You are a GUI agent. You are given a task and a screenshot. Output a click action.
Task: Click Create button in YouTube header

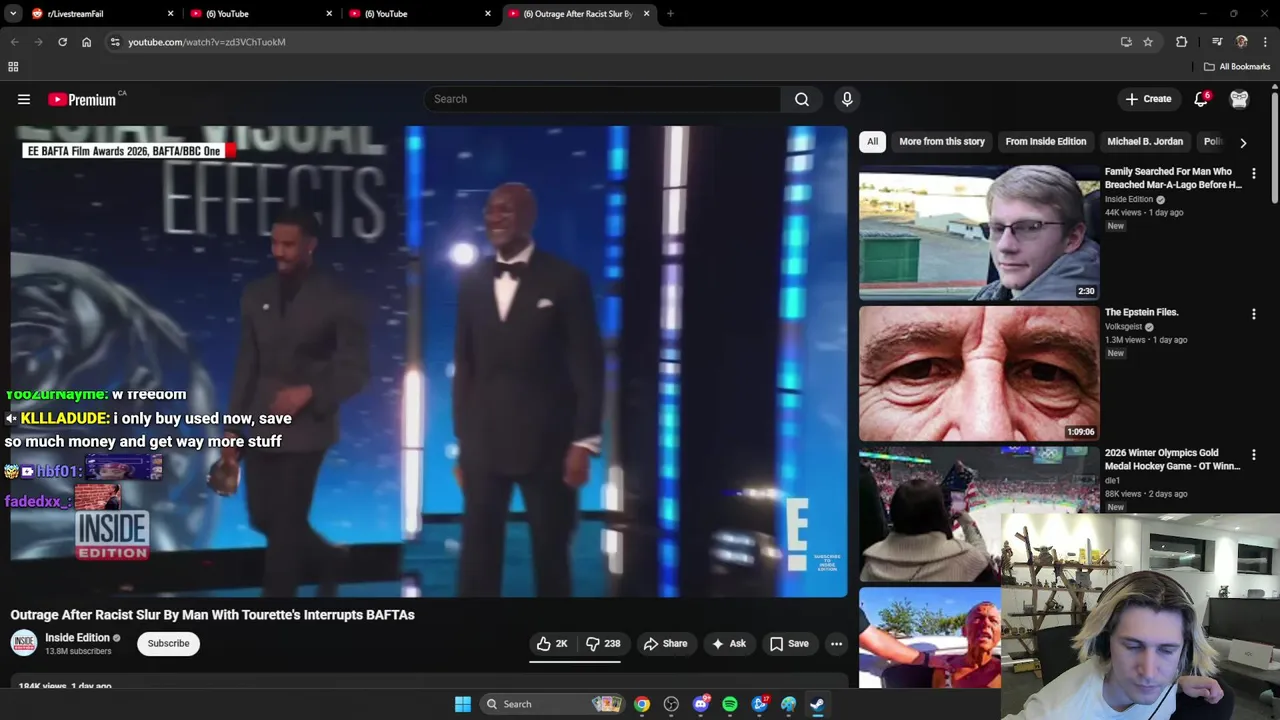click(1148, 99)
